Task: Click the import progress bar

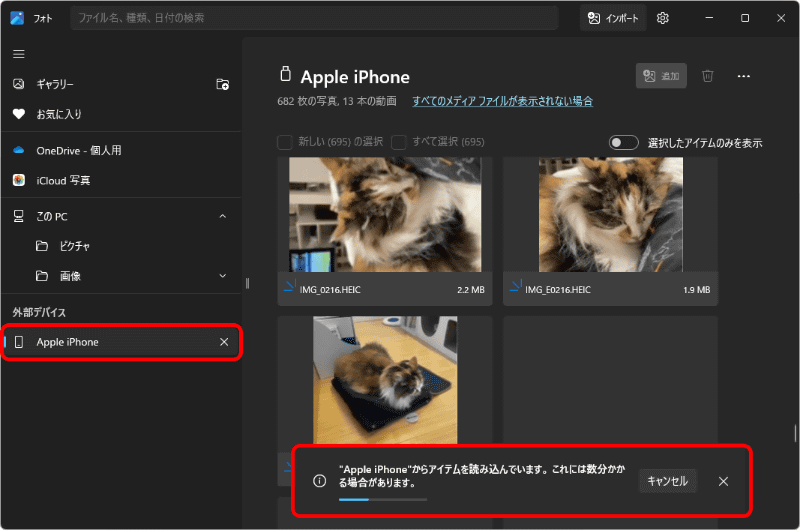Action: click(383, 499)
